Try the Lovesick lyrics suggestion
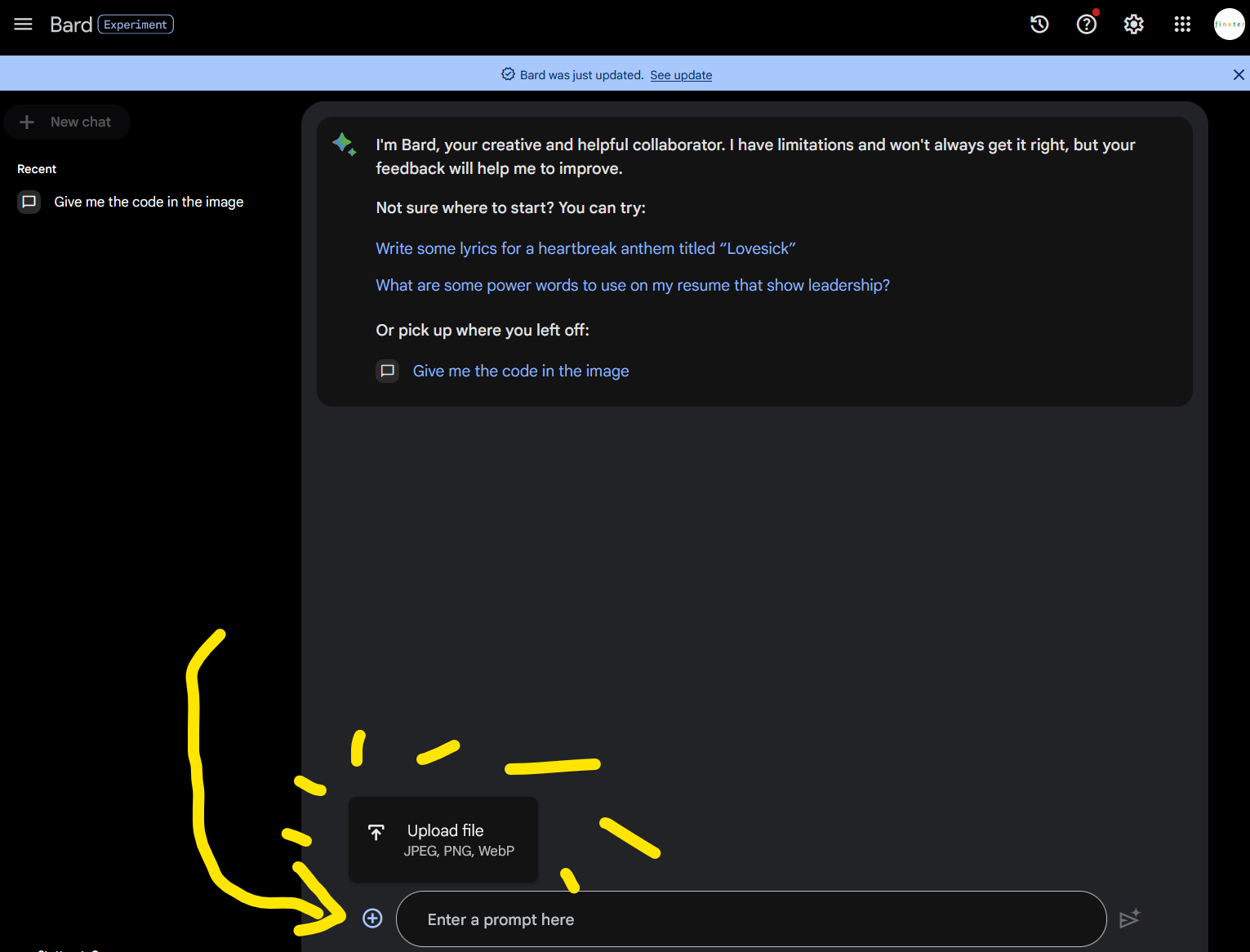This screenshot has height=952, width=1250. [x=585, y=248]
